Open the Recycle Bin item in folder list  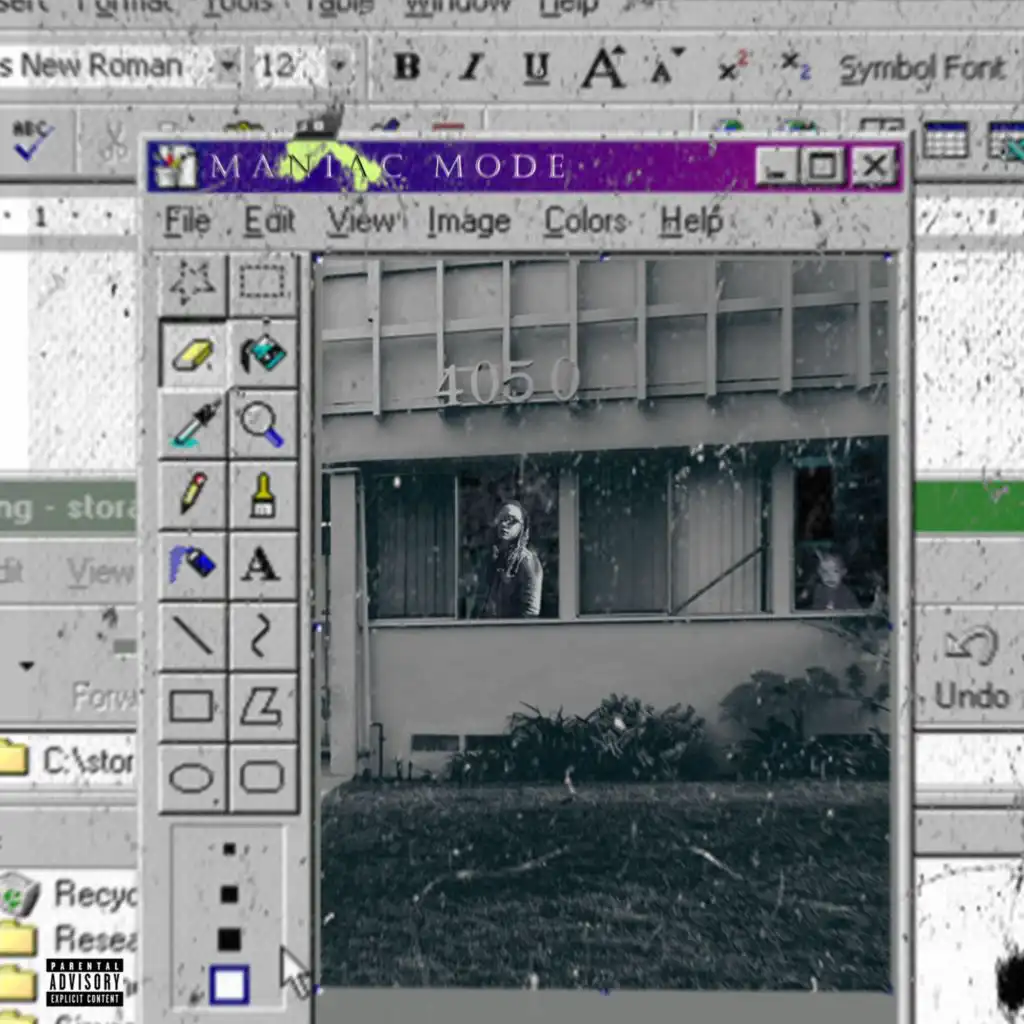click(69, 893)
